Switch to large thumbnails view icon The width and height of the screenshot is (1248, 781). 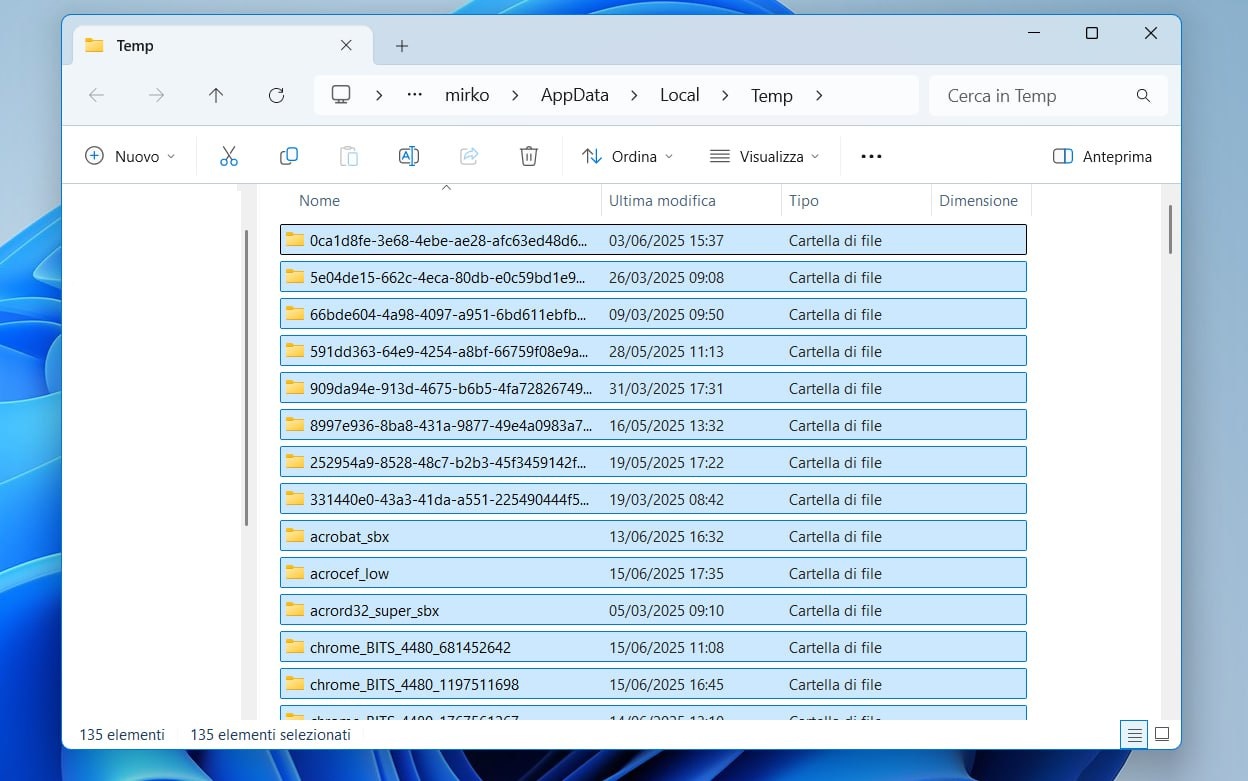coord(1162,734)
